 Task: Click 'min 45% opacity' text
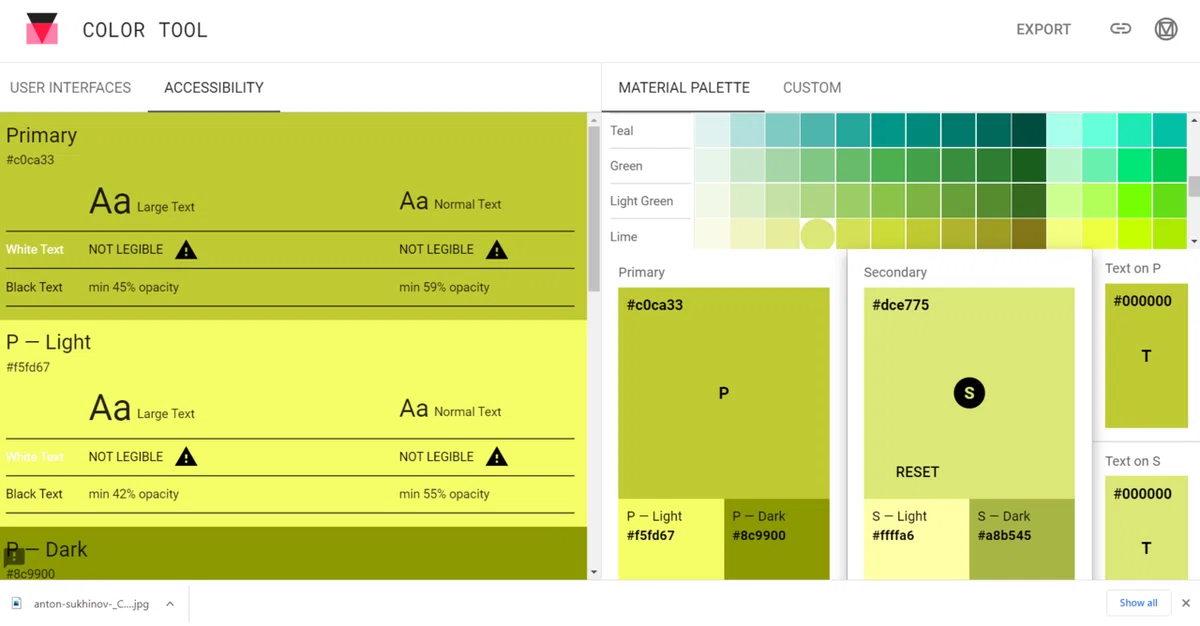point(133,287)
